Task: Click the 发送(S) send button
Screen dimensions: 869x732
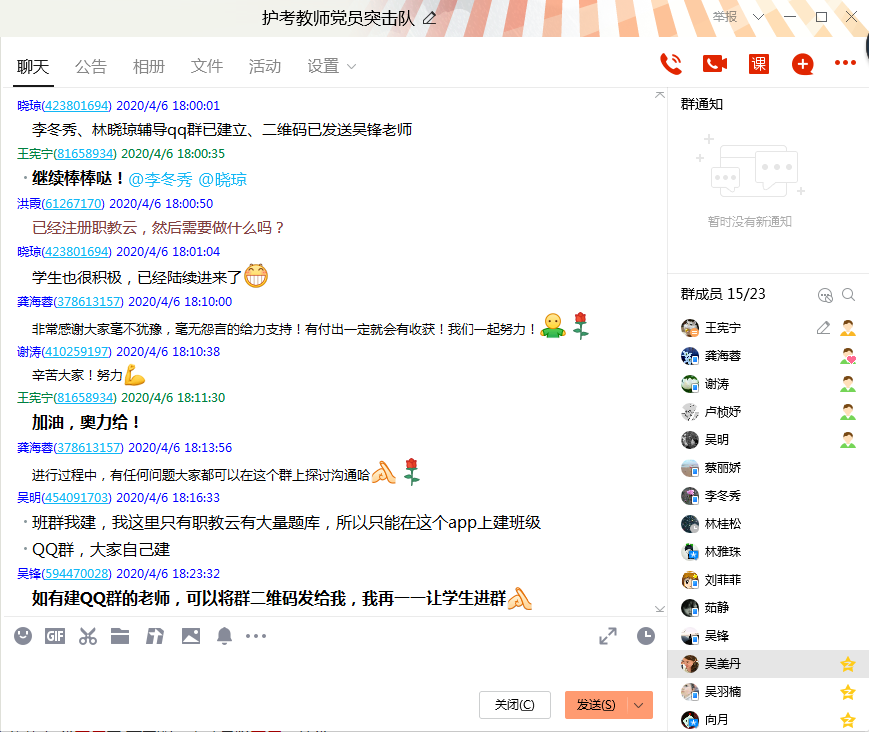Action: coord(596,705)
